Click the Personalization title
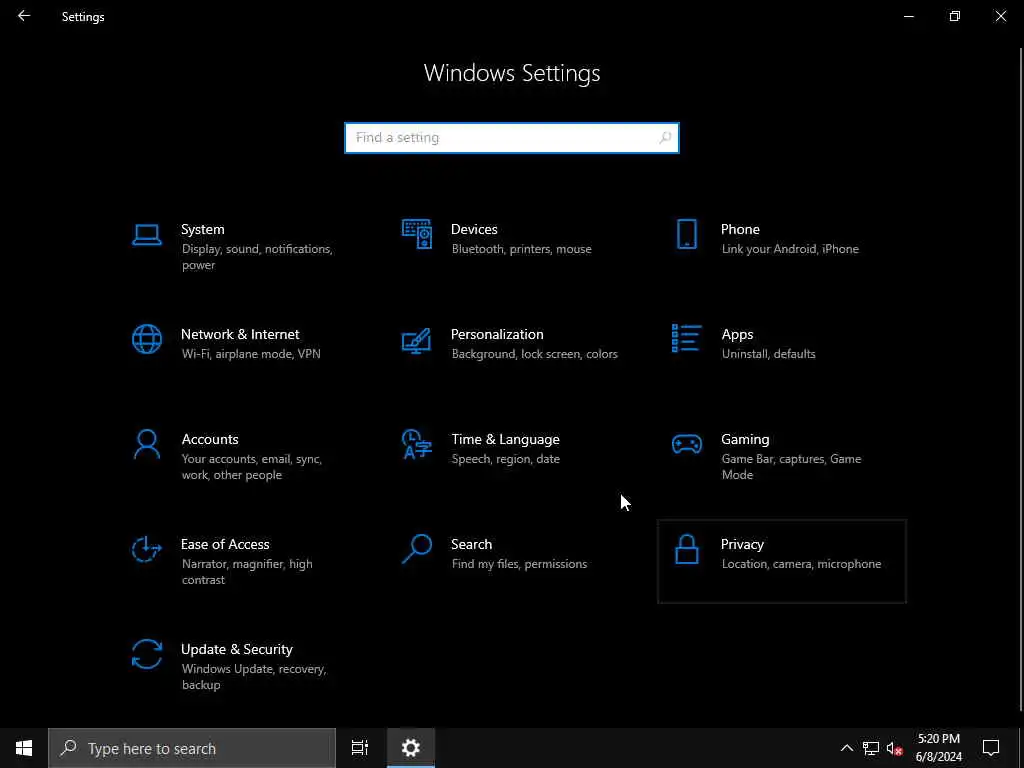The width and height of the screenshot is (1024, 768). click(x=497, y=334)
